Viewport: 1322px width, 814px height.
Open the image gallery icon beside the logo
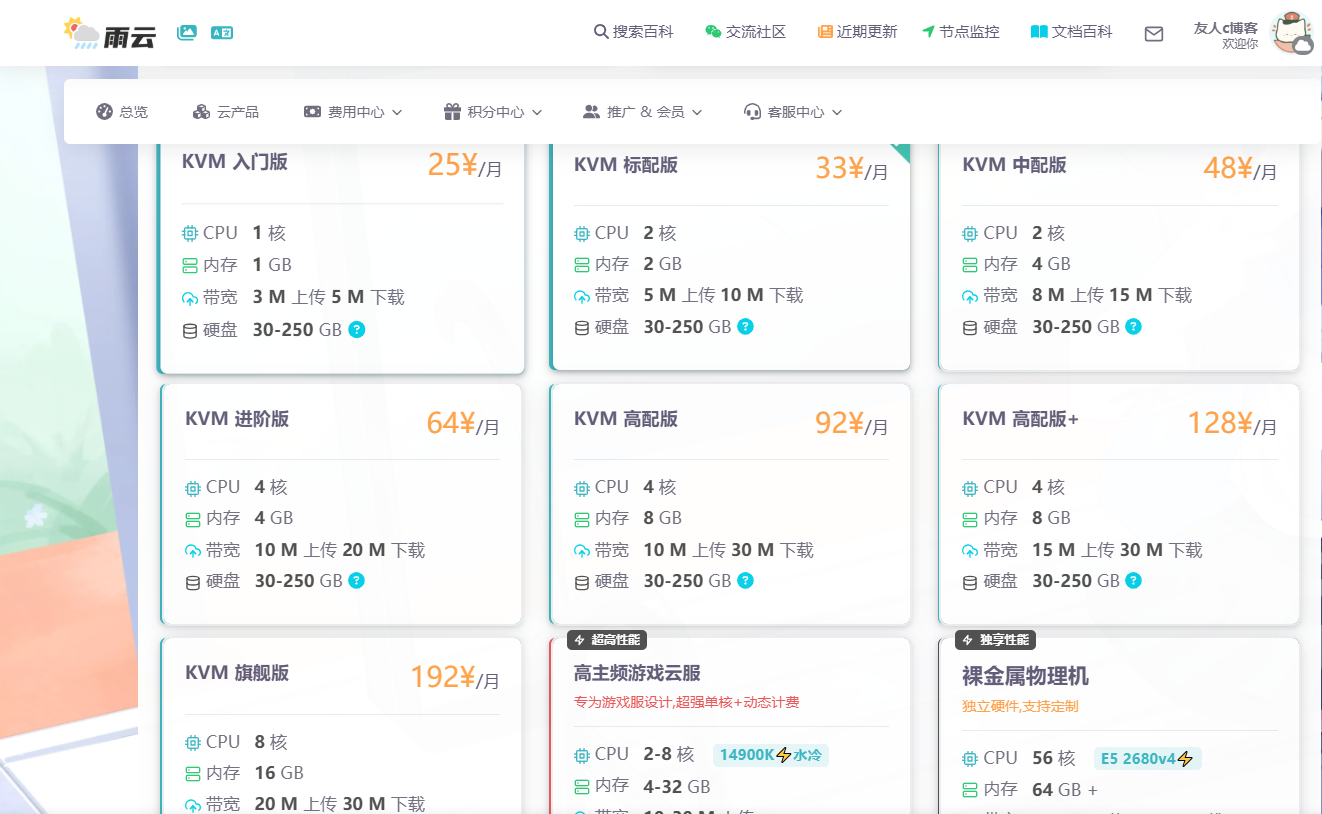pos(186,32)
